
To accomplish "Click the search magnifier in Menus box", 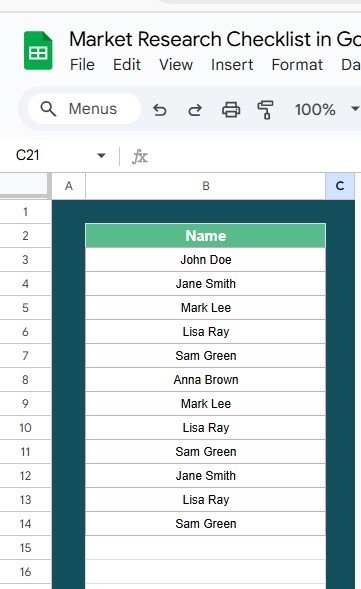I will coord(48,109).
